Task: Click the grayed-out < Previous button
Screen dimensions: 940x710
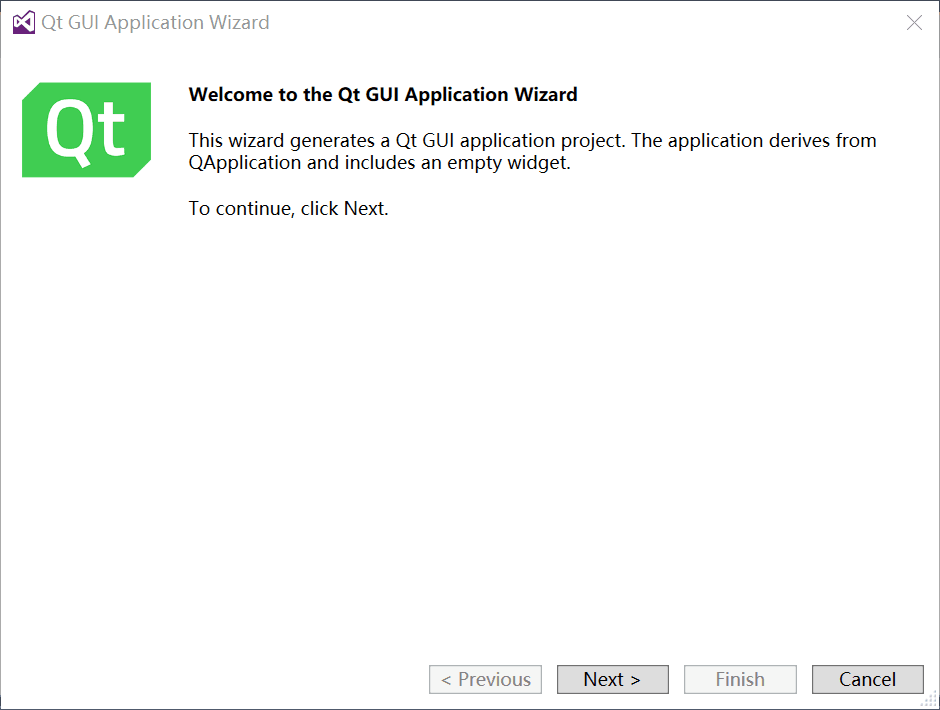Action: tap(486, 680)
